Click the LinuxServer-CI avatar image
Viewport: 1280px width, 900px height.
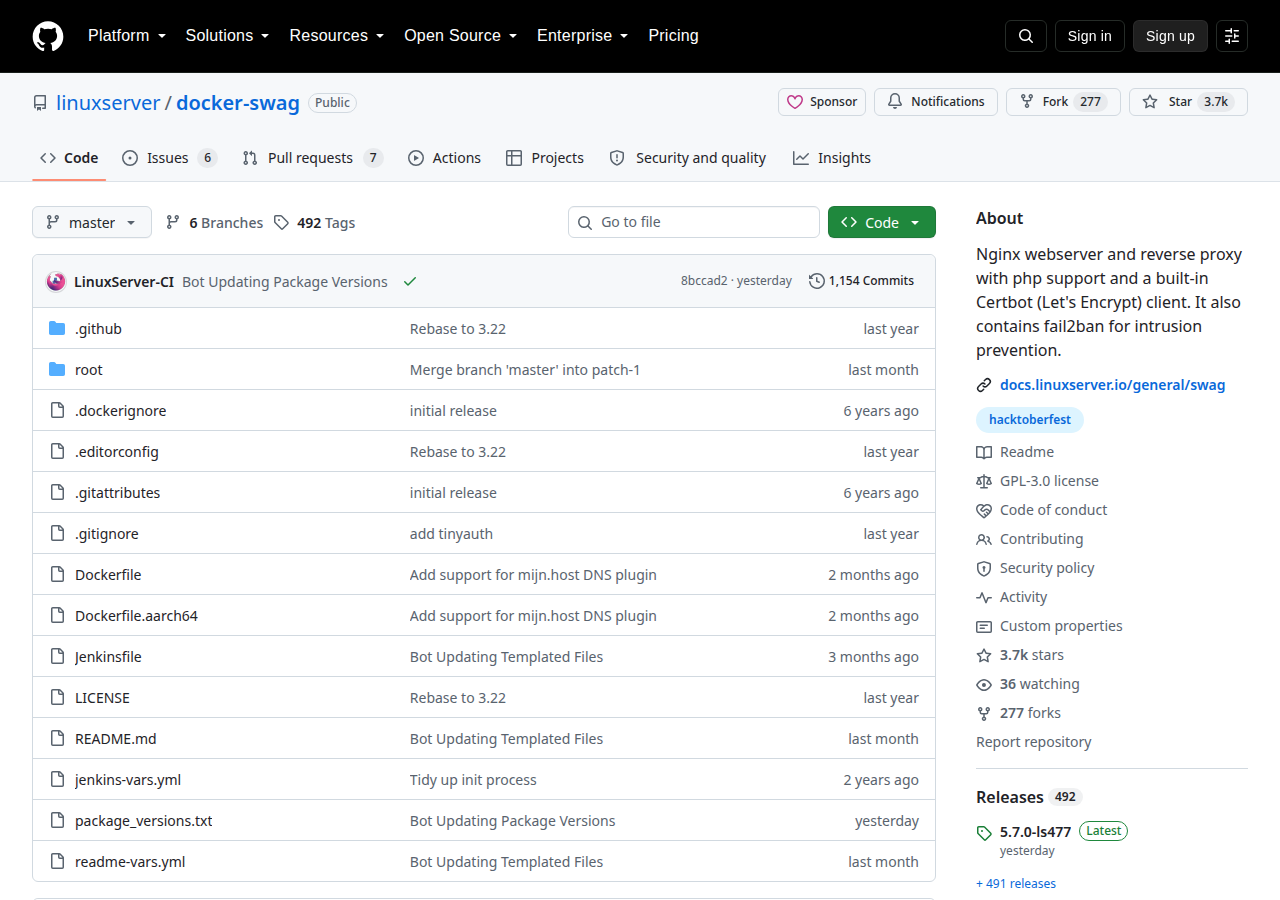tap(56, 281)
